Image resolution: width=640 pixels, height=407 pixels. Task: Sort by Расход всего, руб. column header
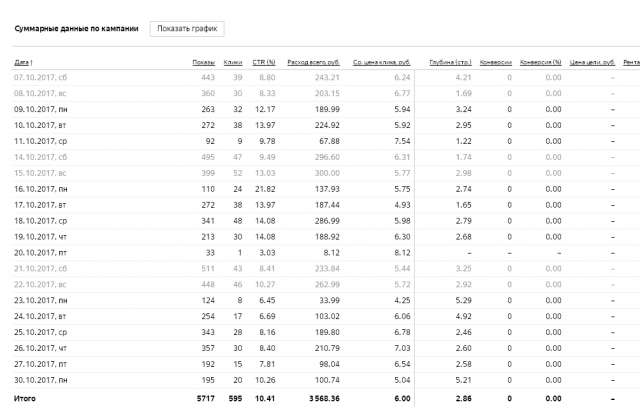[x=313, y=62]
